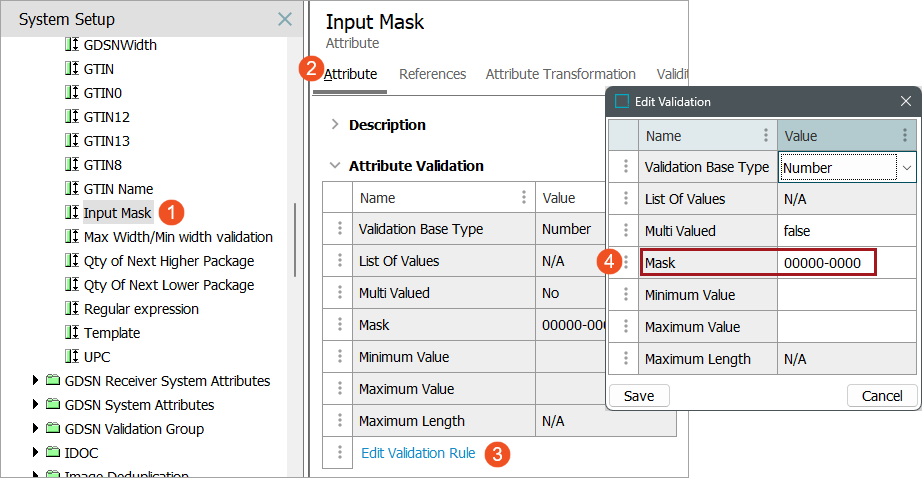Click the Edit Validation Rule link
Image resolution: width=922 pixels, height=478 pixels.
[418, 453]
